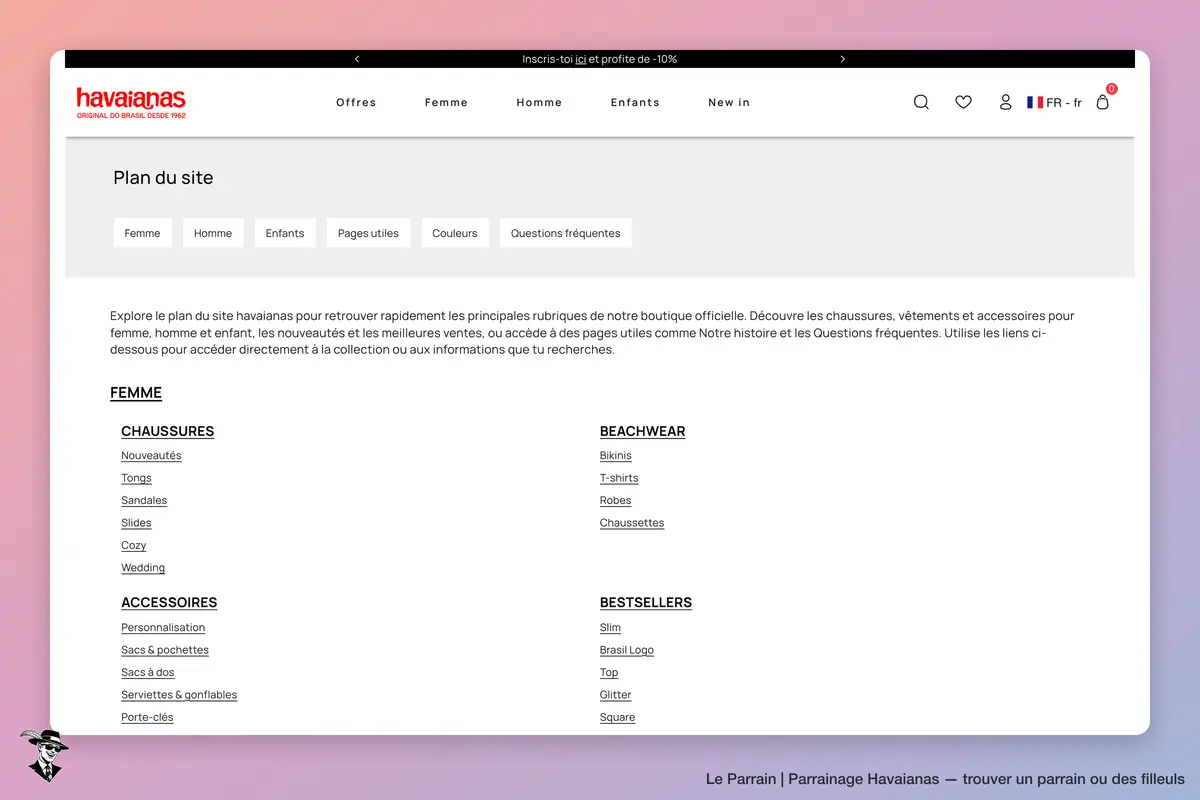Show next promo banner message
The image size is (1200, 800).
click(x=842, y=59)
